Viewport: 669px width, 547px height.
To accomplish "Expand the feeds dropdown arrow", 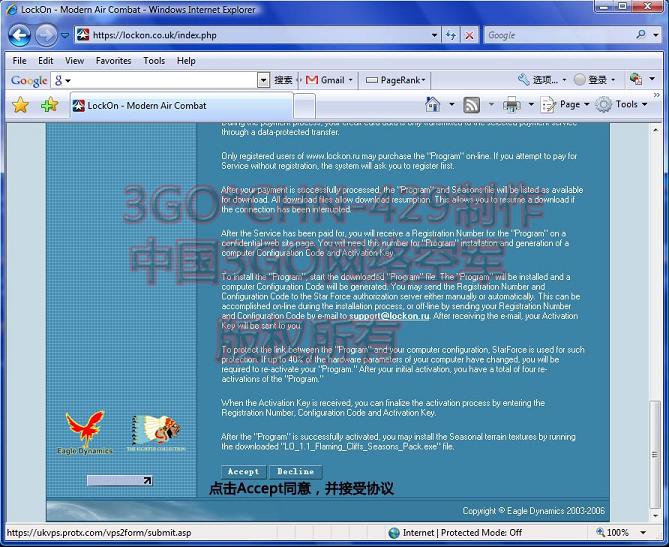I will coord(491,105).
